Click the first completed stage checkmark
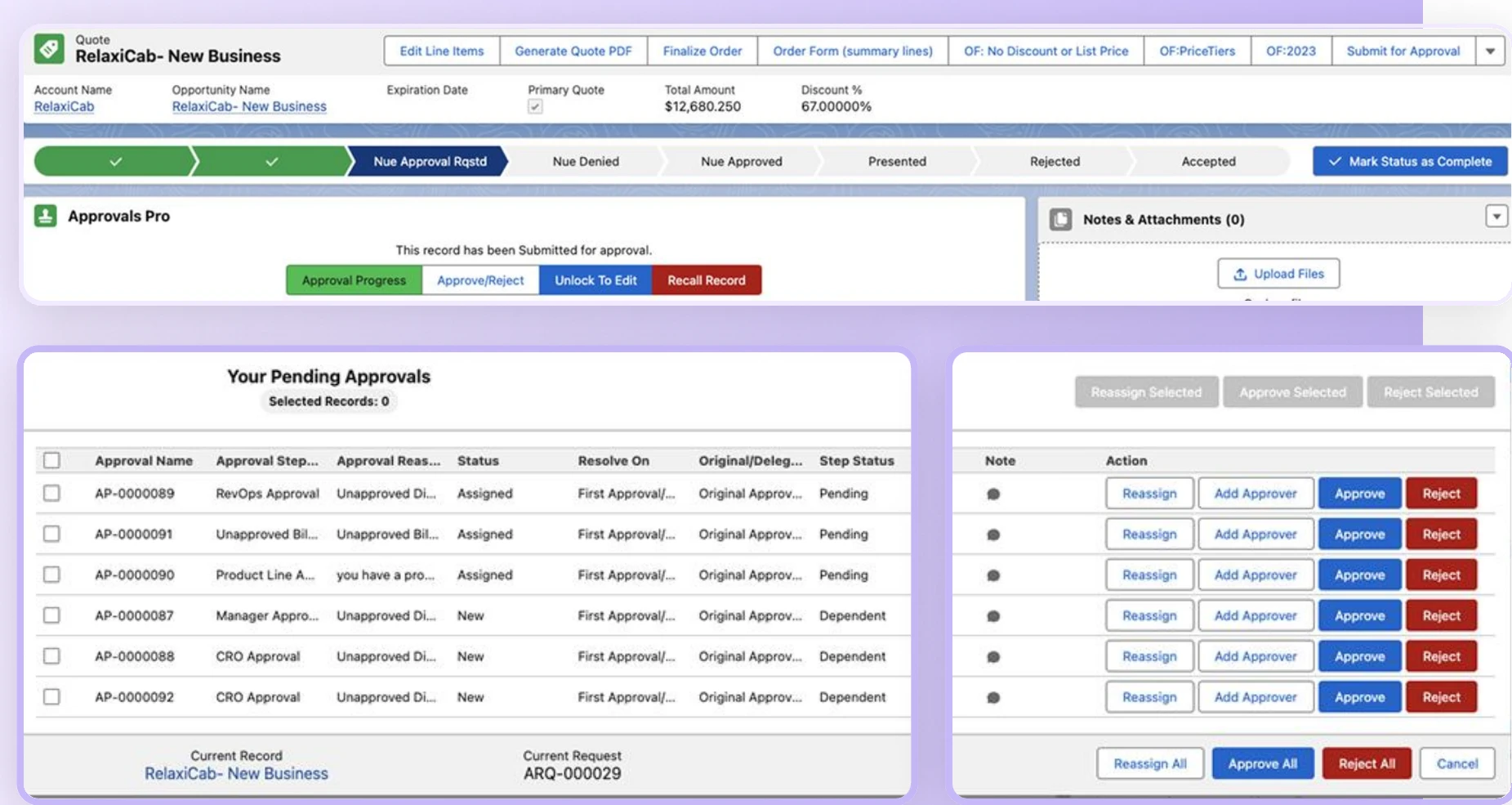 point(115,161)
